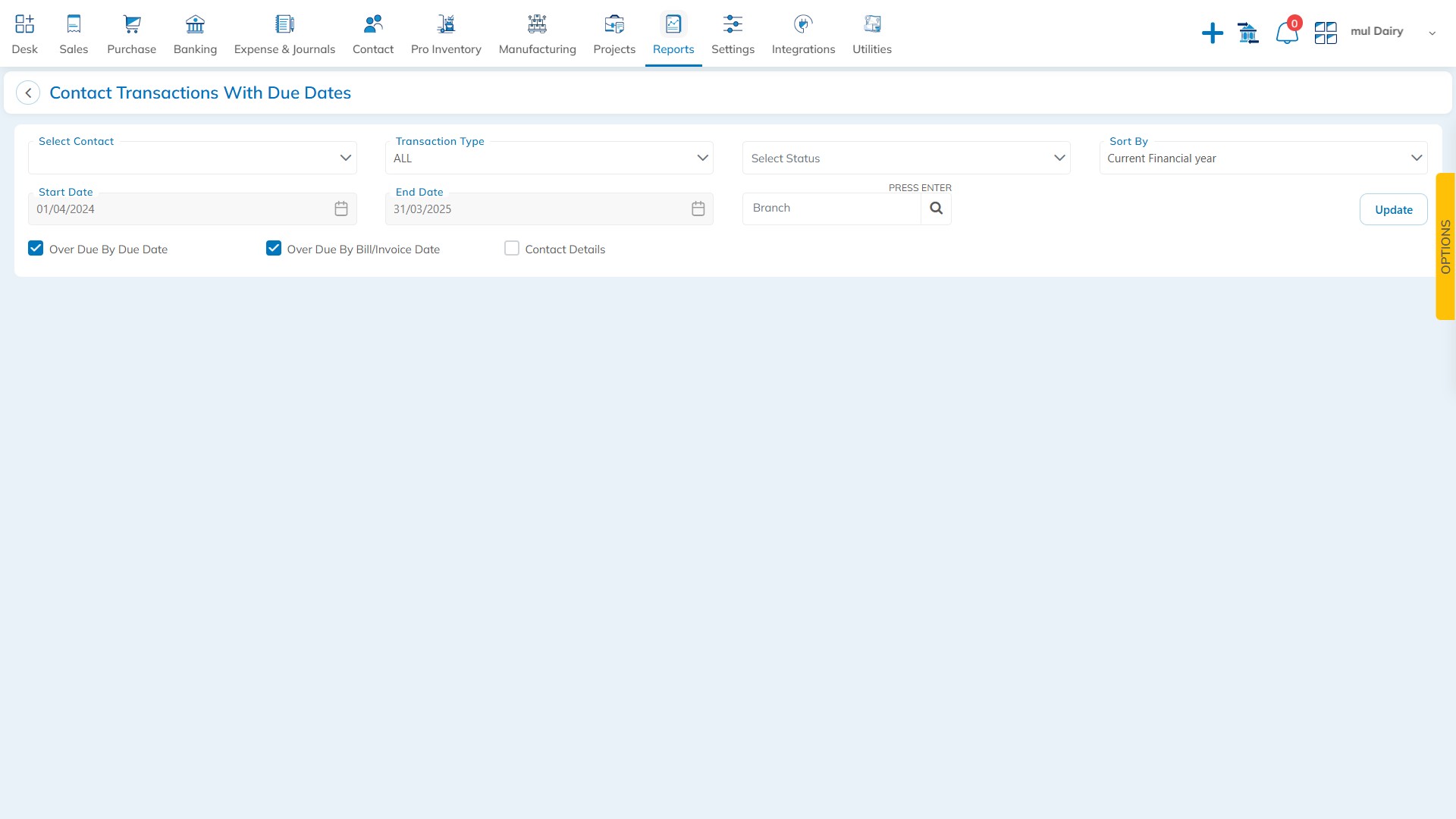Uncheck Over Due By Bill/Invoice Date
This screenshot has width=1456, height=819.
(274, 249)
